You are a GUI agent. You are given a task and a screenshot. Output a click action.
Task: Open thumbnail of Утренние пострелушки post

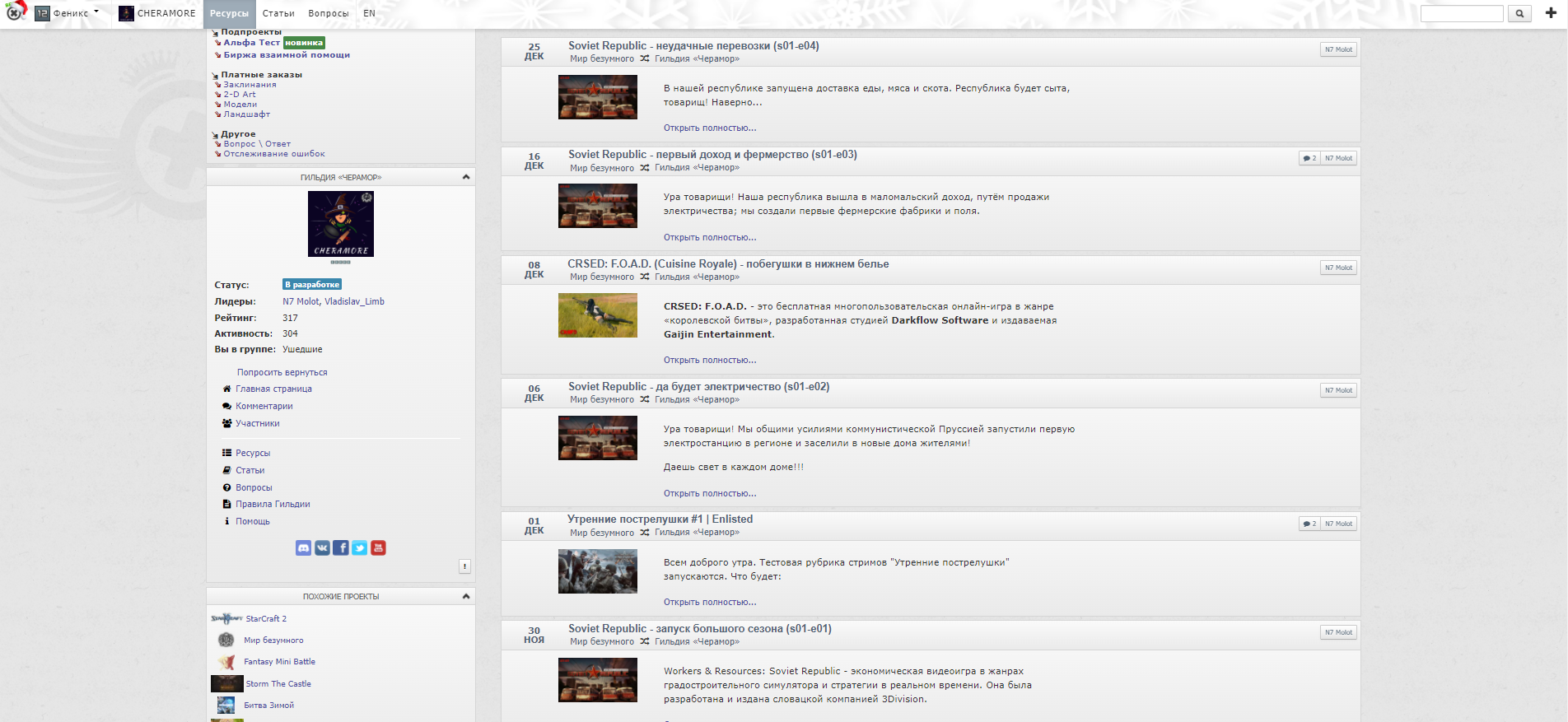[x=598, y=571]
